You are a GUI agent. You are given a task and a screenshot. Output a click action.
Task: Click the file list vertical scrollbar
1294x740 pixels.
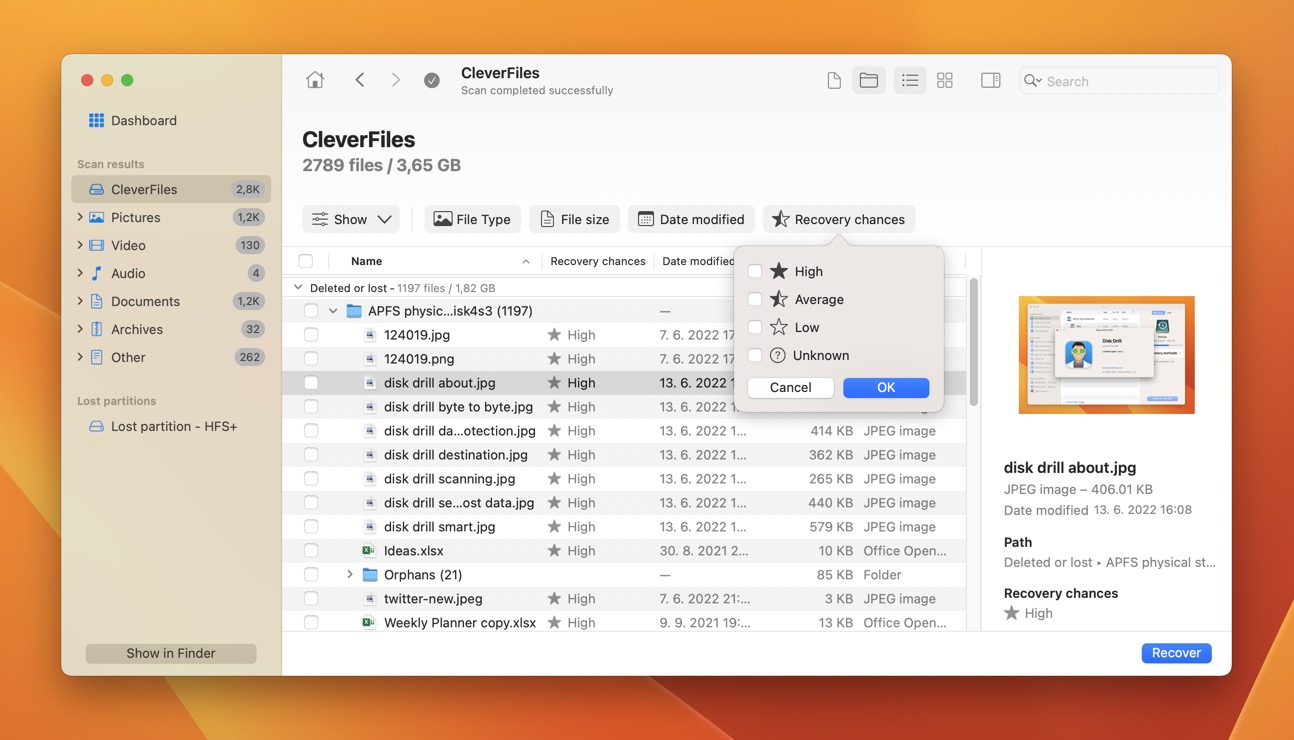[973, 342]
